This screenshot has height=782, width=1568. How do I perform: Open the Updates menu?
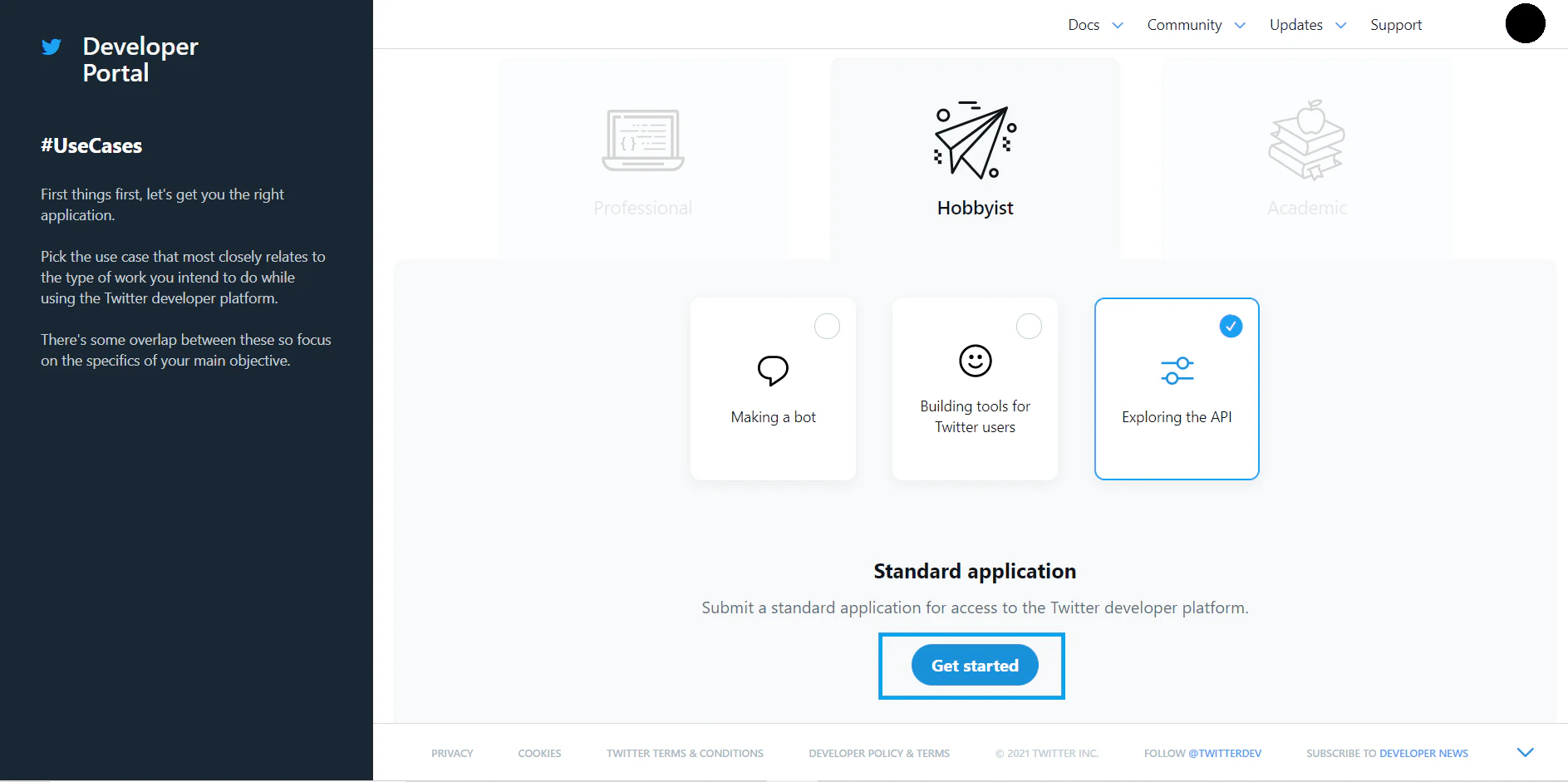point(1295,25)
